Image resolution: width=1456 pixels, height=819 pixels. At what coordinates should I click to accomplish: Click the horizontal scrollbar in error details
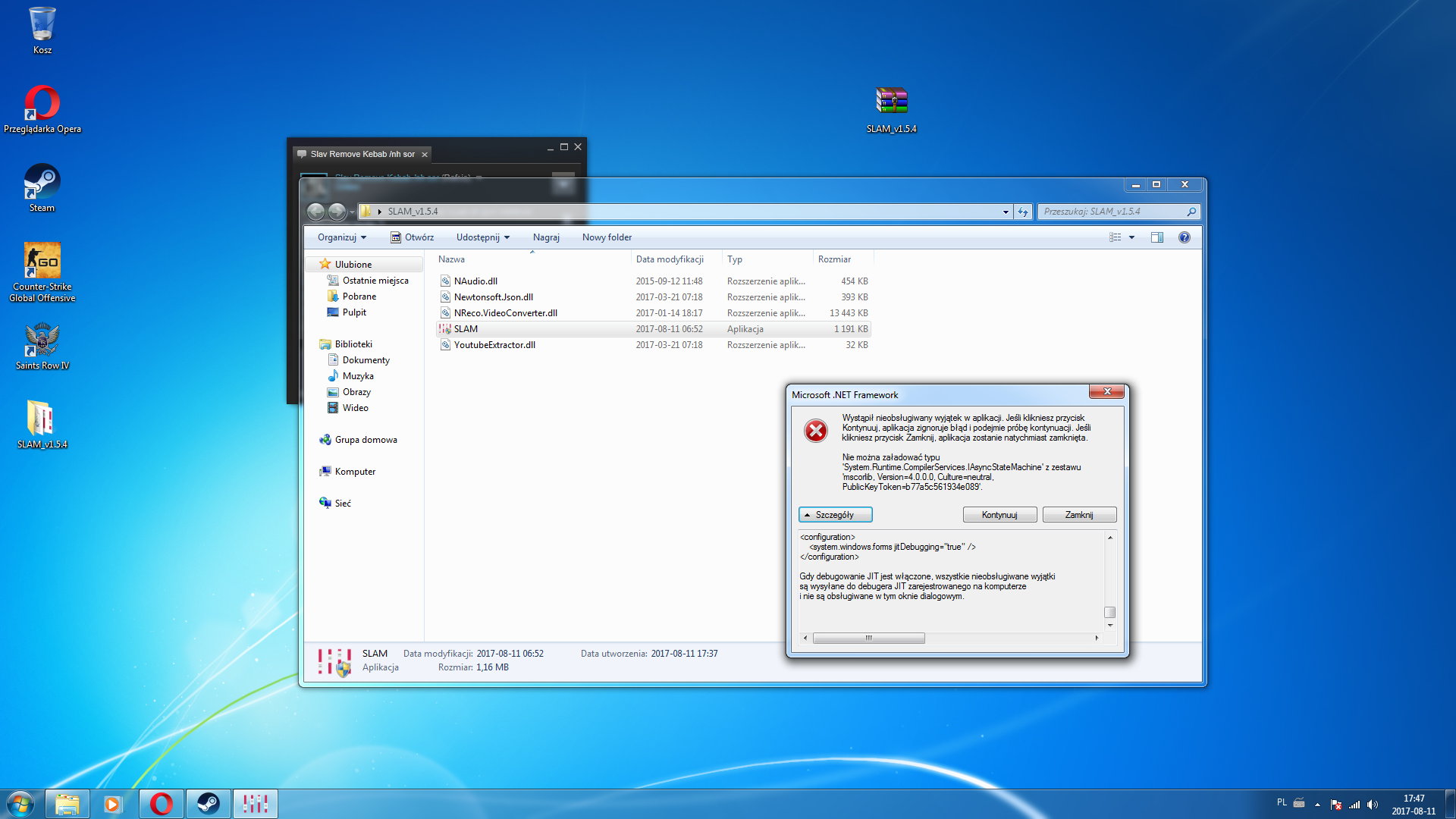click(868, 638)
